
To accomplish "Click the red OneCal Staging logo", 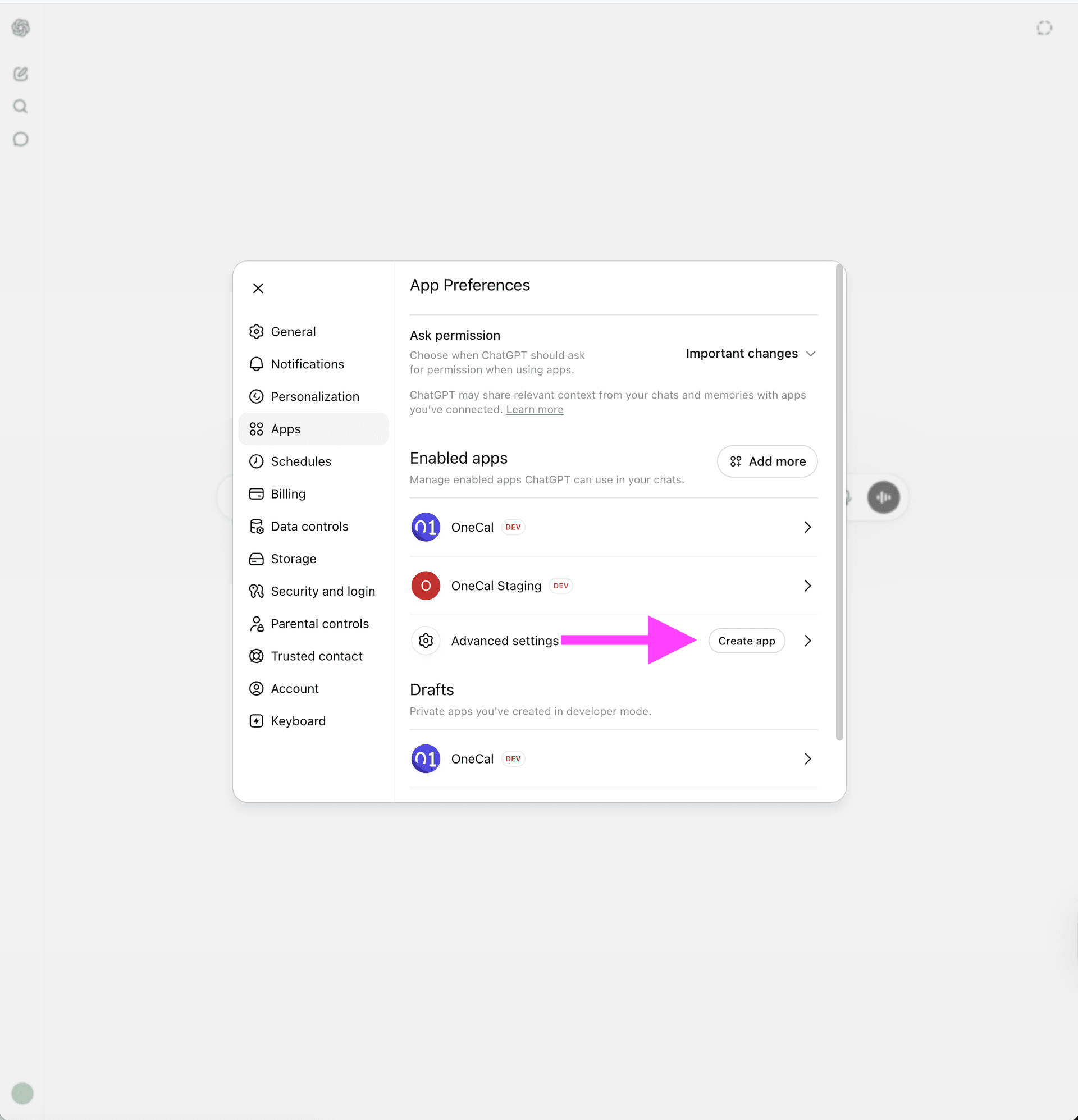I will coord(426,586).
